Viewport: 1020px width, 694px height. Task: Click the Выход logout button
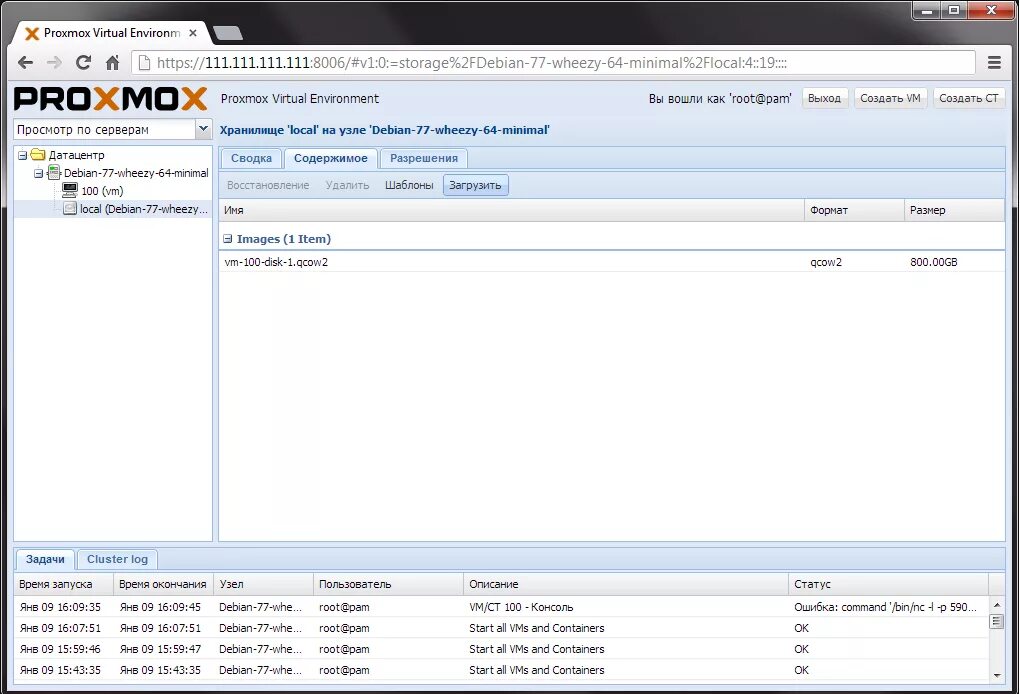(824, 98)
